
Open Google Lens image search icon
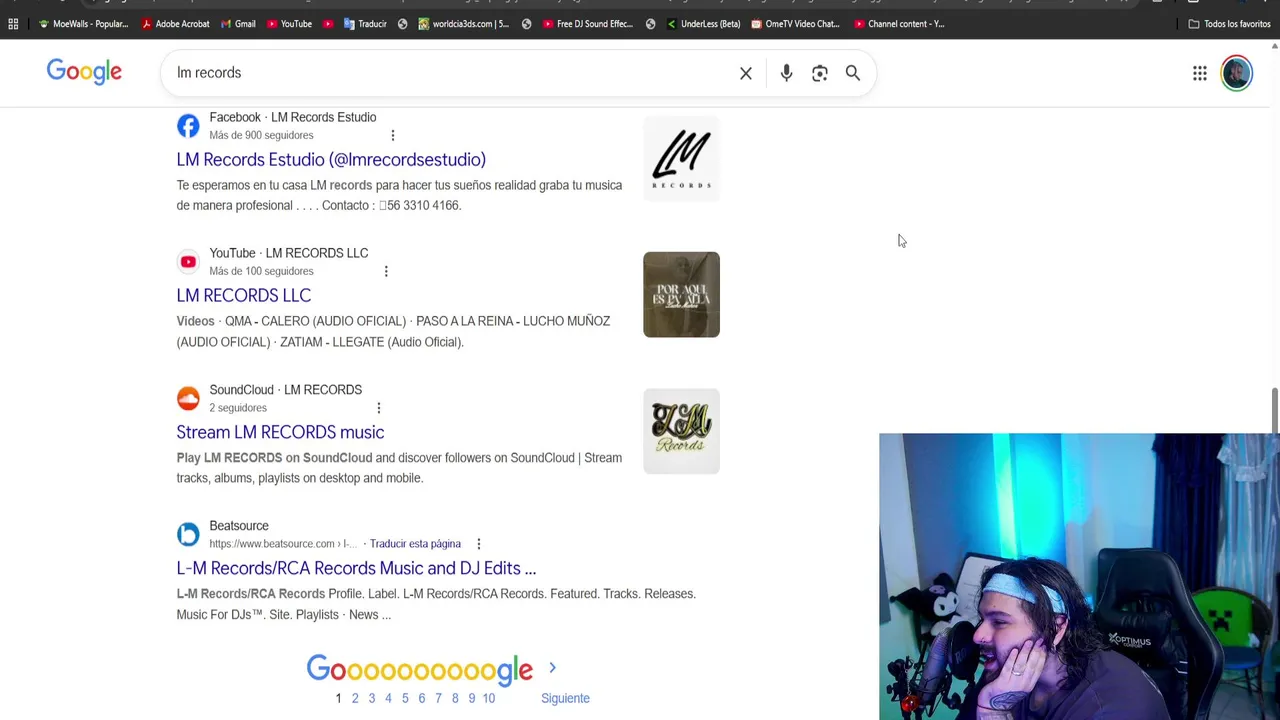coord(820,73)
